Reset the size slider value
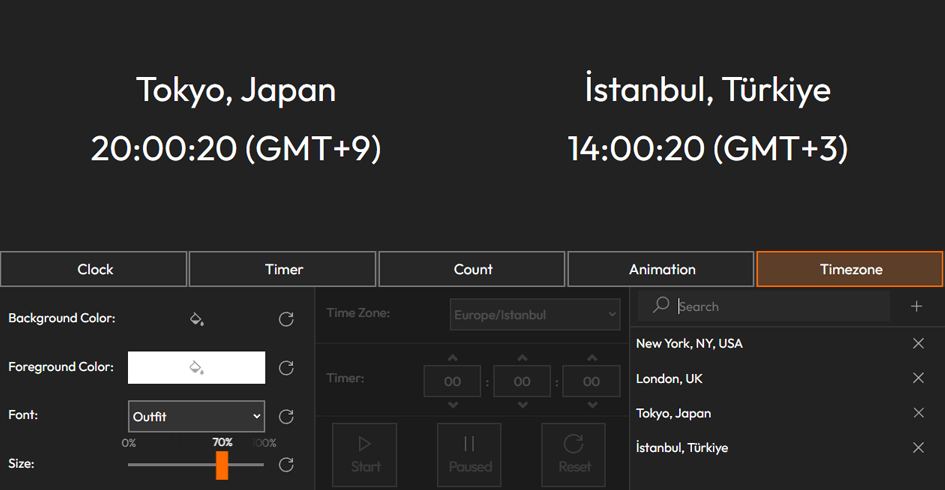The width and height of the screenshot is (945, 490). tap(286, 464)
